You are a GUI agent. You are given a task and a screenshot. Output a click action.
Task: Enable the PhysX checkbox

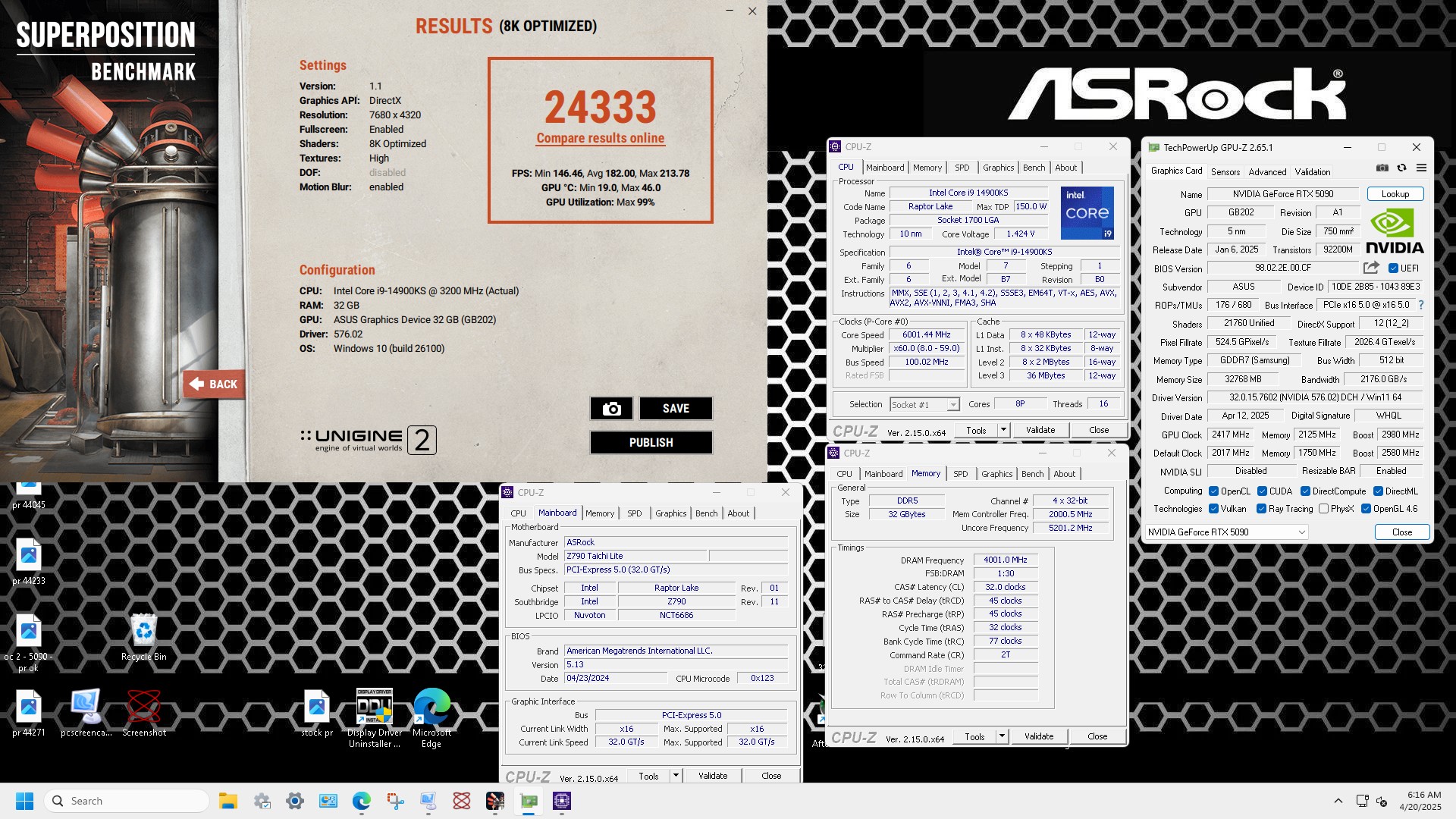(x=1323, y=509)
